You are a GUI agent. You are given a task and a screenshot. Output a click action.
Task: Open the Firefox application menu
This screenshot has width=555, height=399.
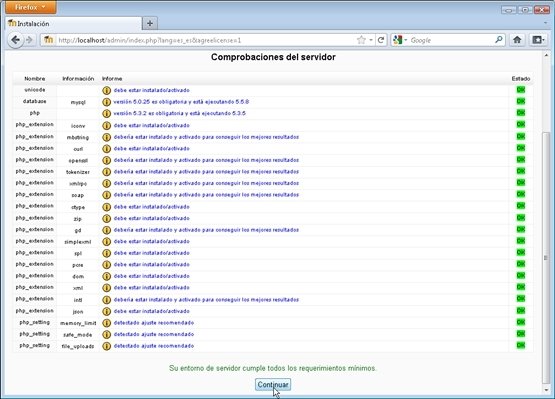(30, 7)
